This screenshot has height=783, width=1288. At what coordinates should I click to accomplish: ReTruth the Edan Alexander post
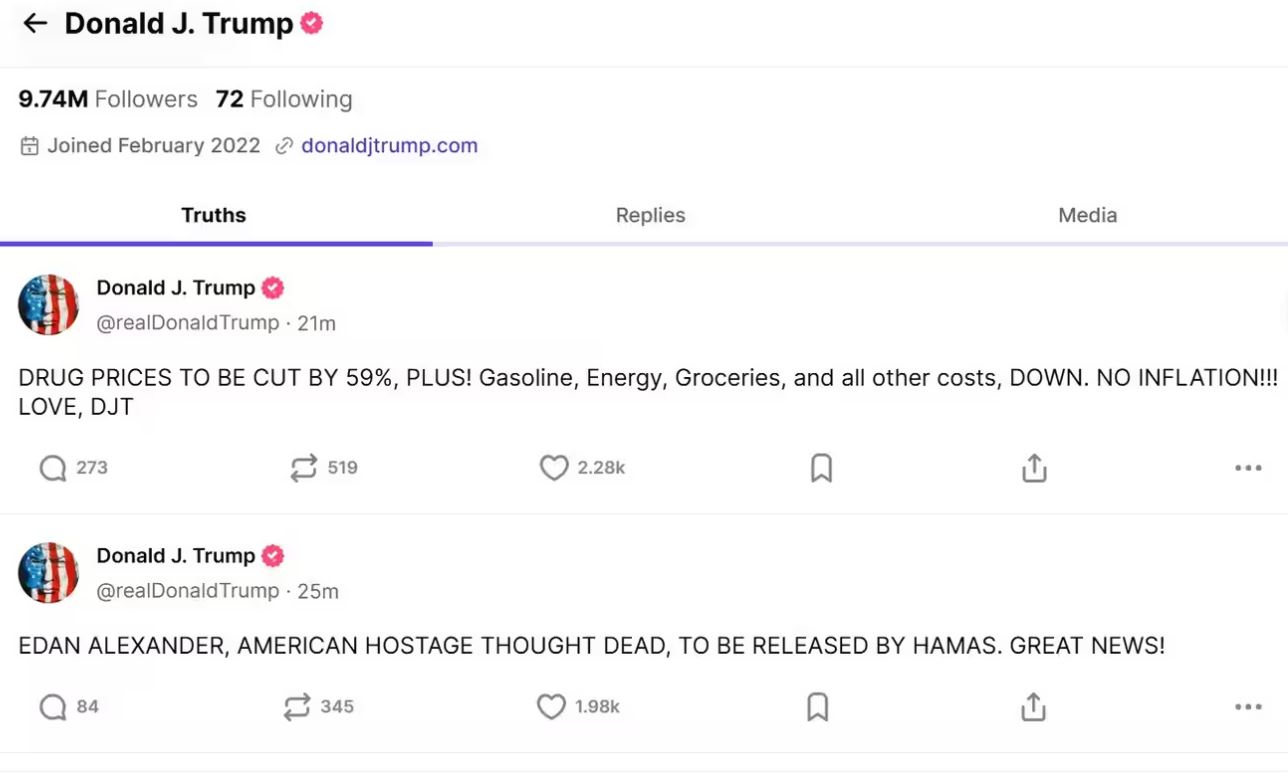tap(297, 707)
